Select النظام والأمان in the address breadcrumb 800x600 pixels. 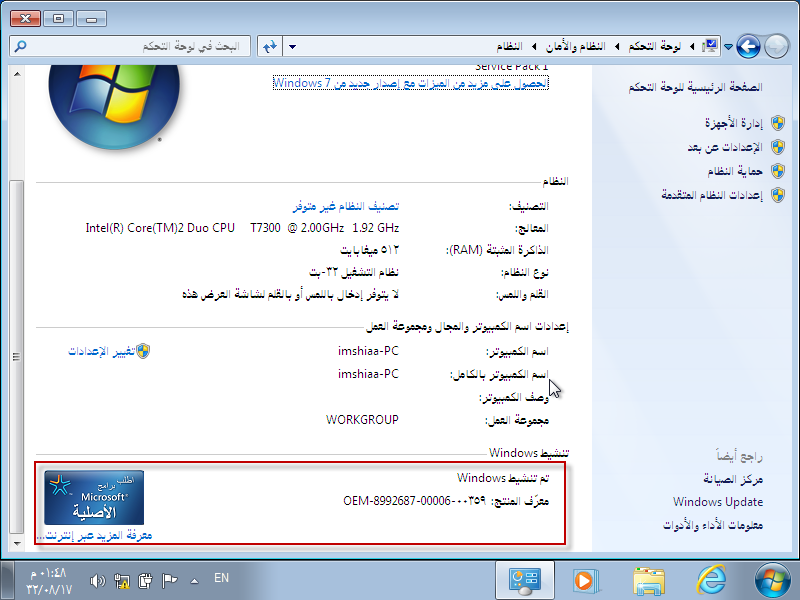coord(576,46)
